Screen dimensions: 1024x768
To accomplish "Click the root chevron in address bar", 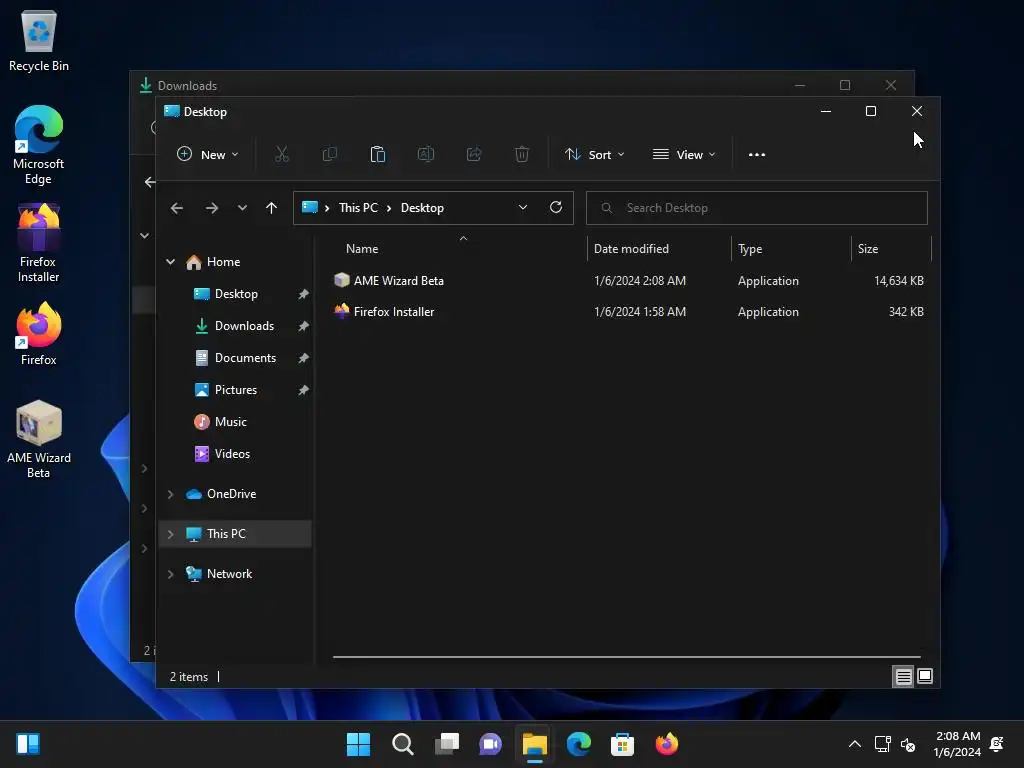I will [x=327, y=208].
